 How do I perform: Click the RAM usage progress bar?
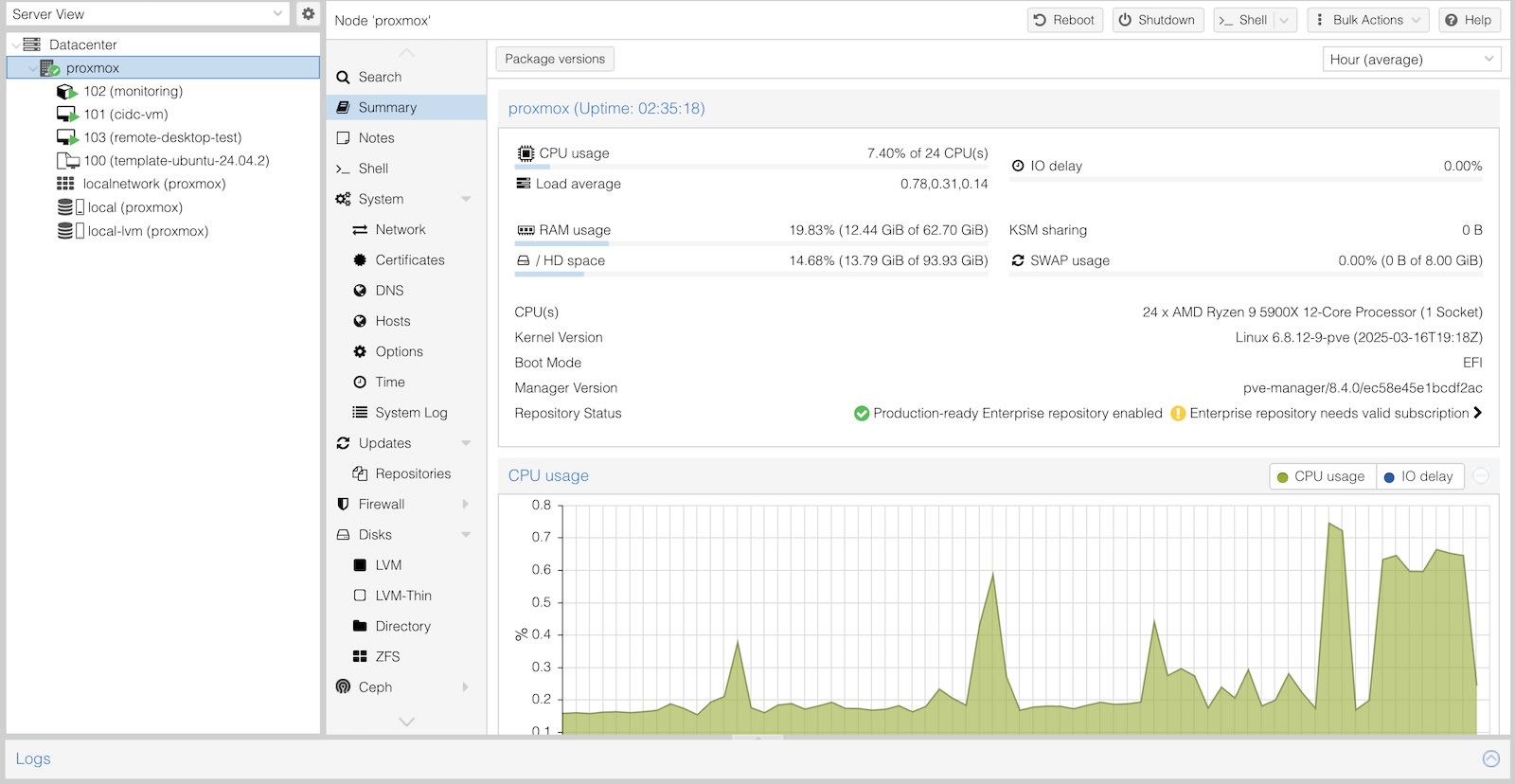pyautogui.click(x=751, y=243)
